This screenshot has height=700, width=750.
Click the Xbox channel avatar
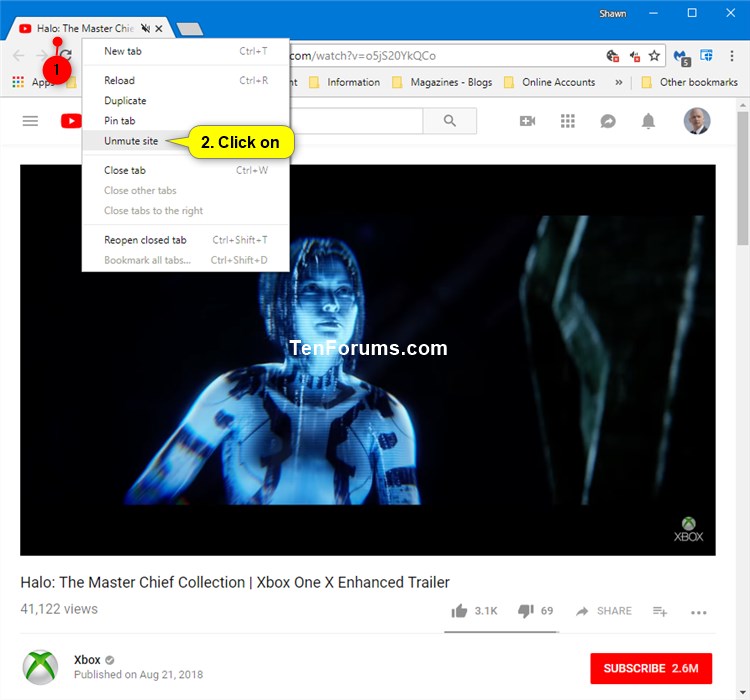[41, 667]
